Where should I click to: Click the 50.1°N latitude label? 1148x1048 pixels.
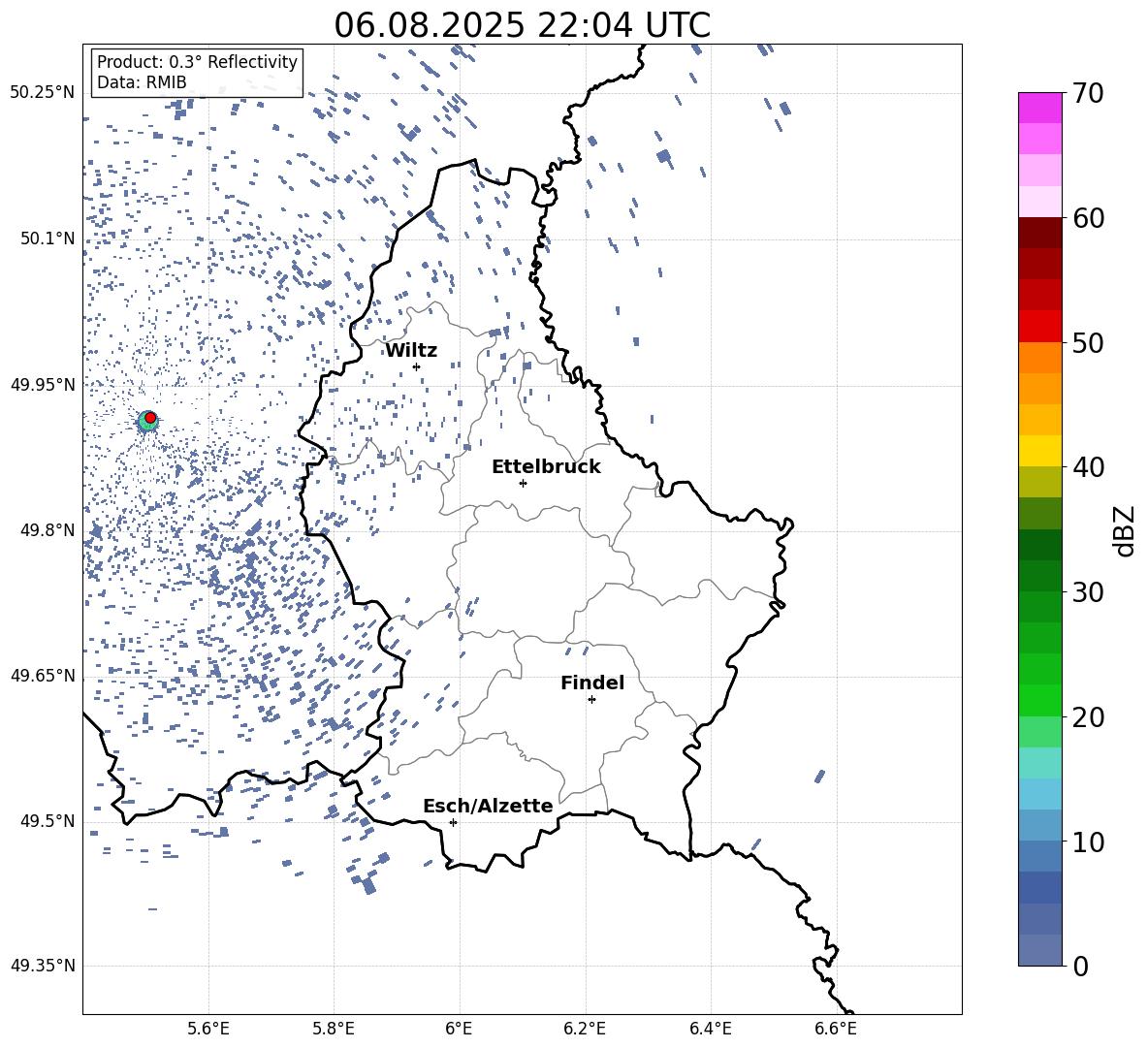48,238
